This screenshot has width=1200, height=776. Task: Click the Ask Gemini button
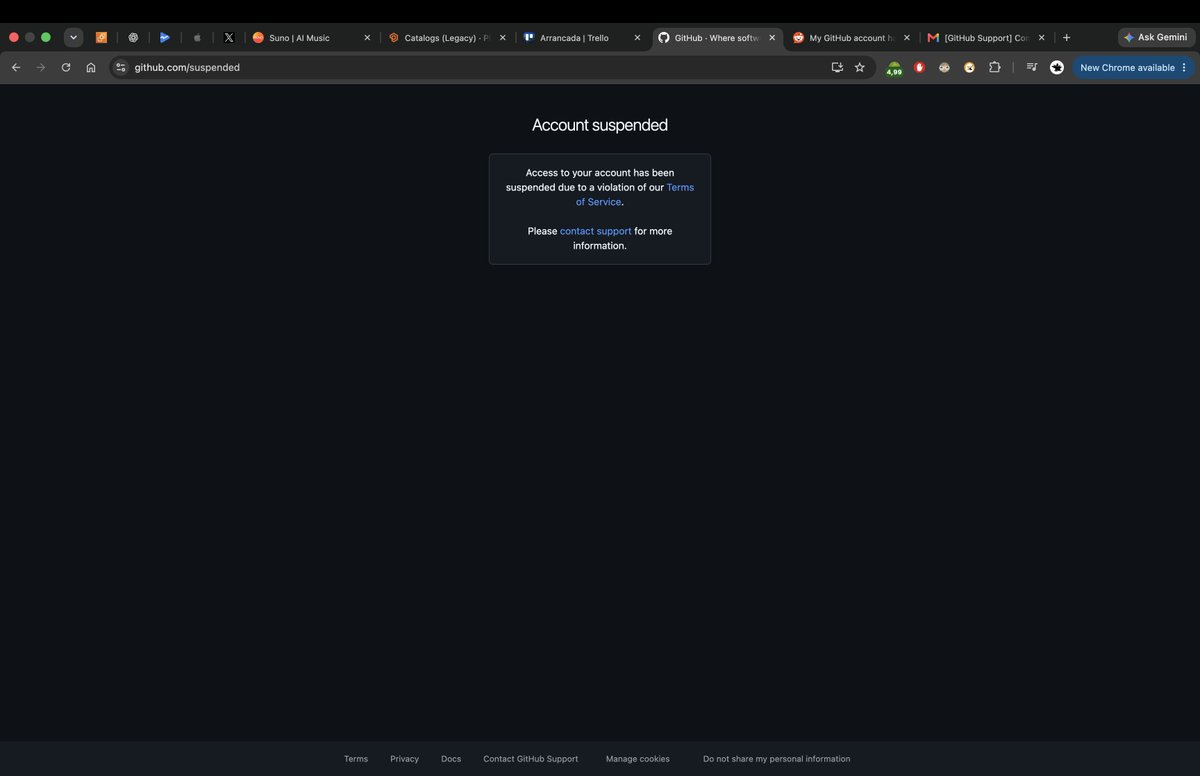point(1156,37)
